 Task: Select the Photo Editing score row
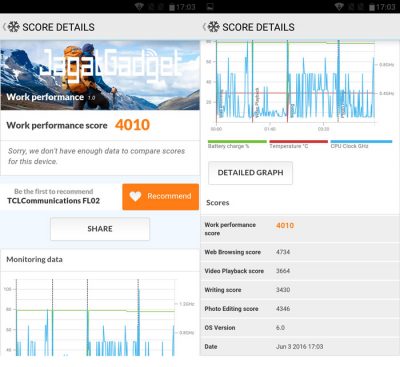pos(300,309)
